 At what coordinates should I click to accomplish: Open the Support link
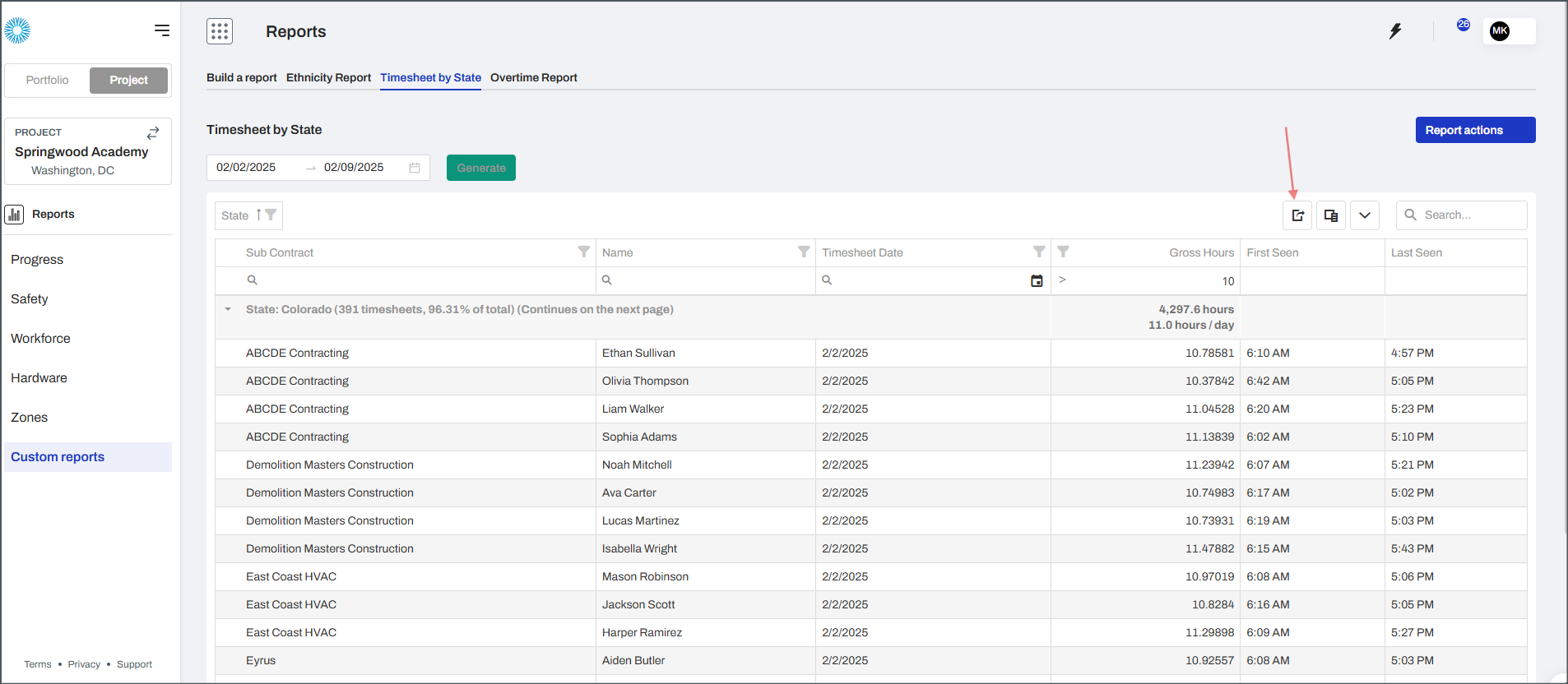coord(134,664)
